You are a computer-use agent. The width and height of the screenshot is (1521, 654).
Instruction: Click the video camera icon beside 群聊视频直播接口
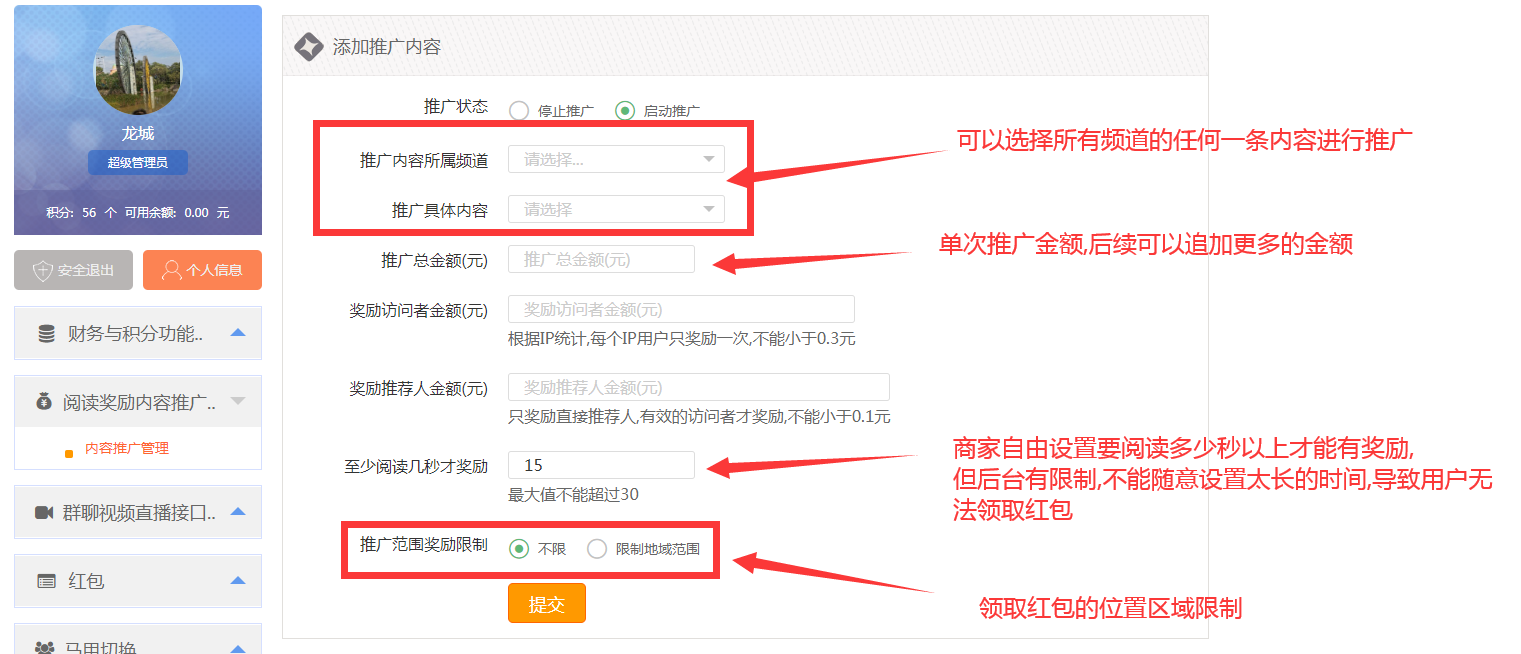[44, 513]
